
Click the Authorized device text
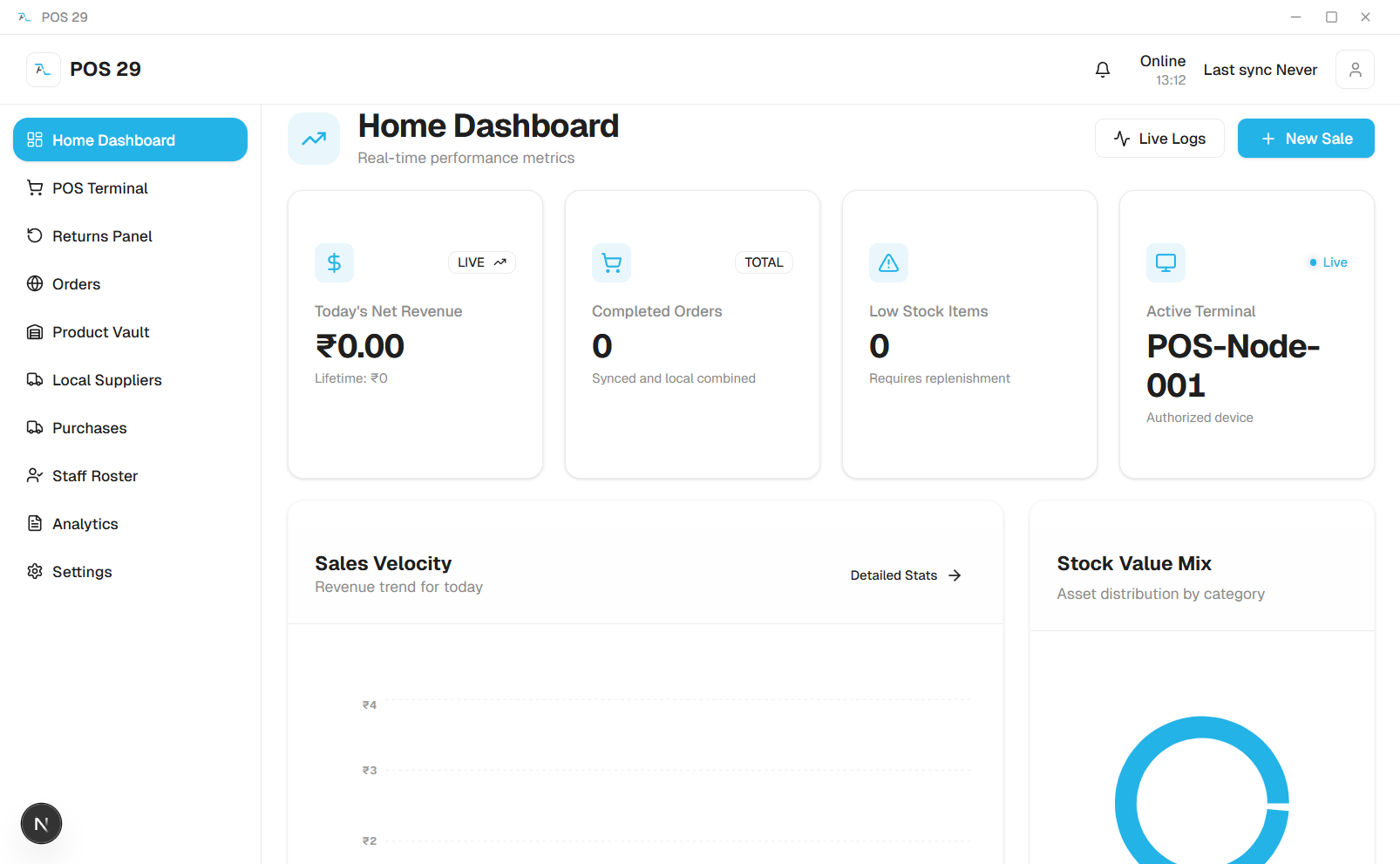pos(1200,418)
